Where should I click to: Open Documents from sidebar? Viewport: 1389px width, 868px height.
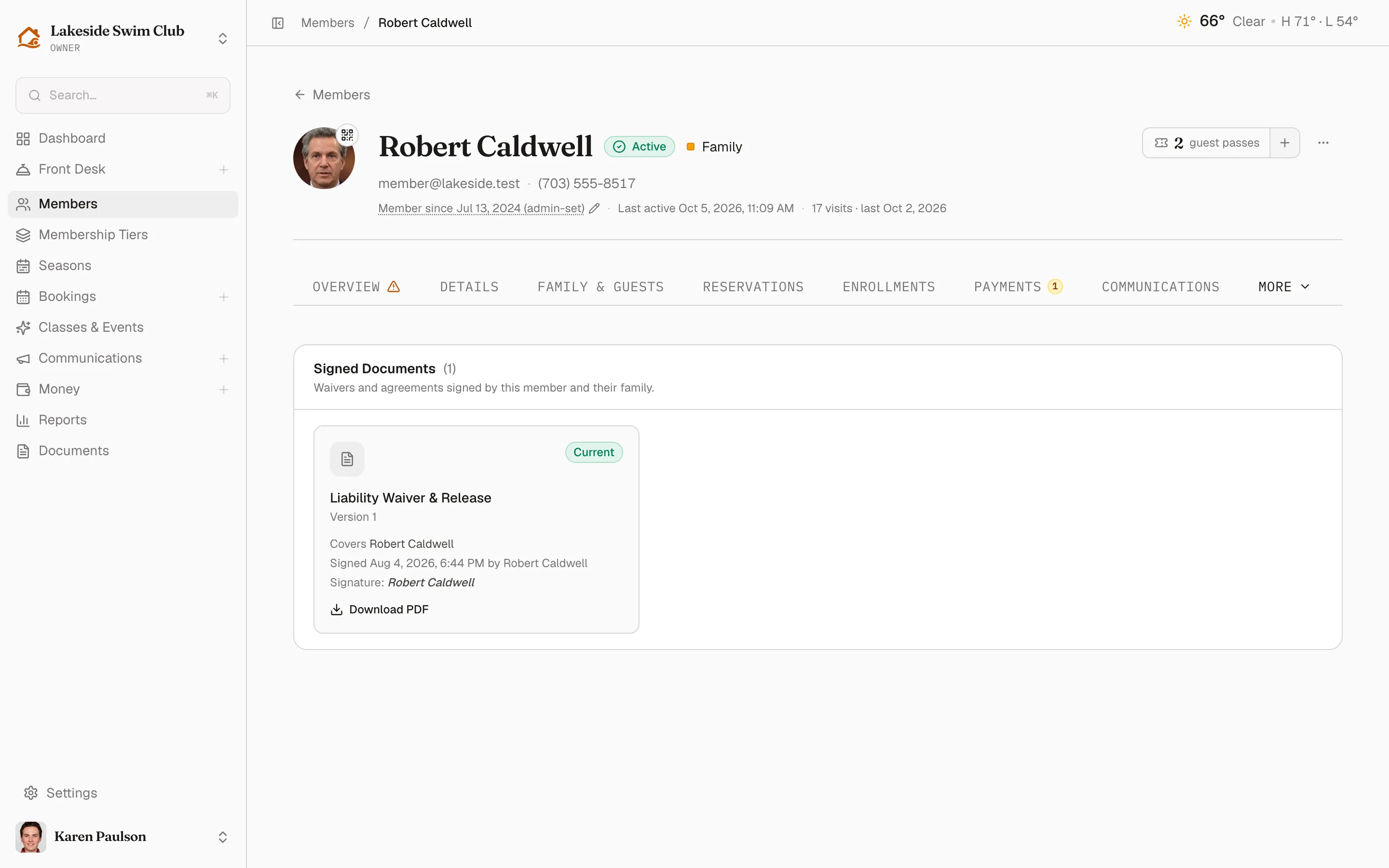tap(123, 451)
